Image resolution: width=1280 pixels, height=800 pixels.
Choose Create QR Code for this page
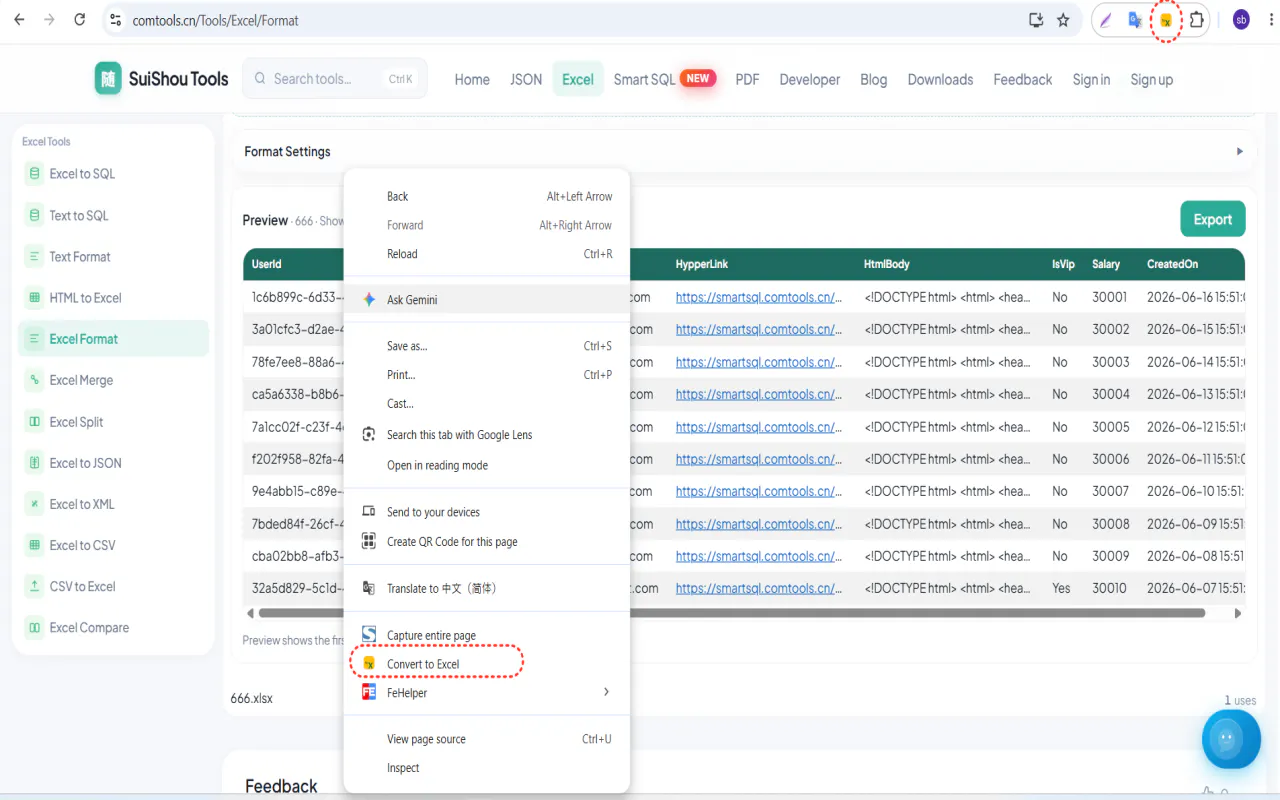click(x=487, y=542)
